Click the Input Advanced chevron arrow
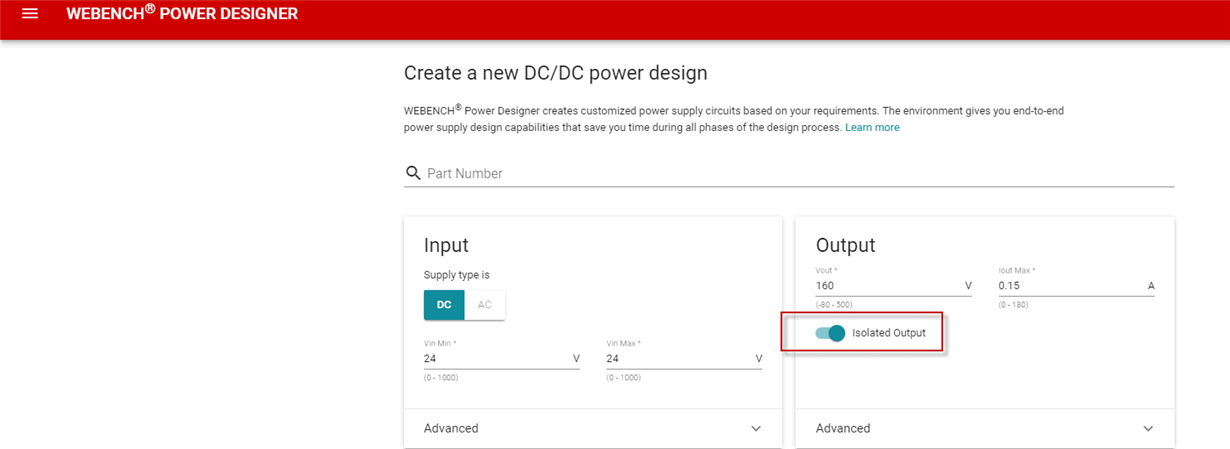The width and height of the screenshot is (1230, 449). point(755,428)
